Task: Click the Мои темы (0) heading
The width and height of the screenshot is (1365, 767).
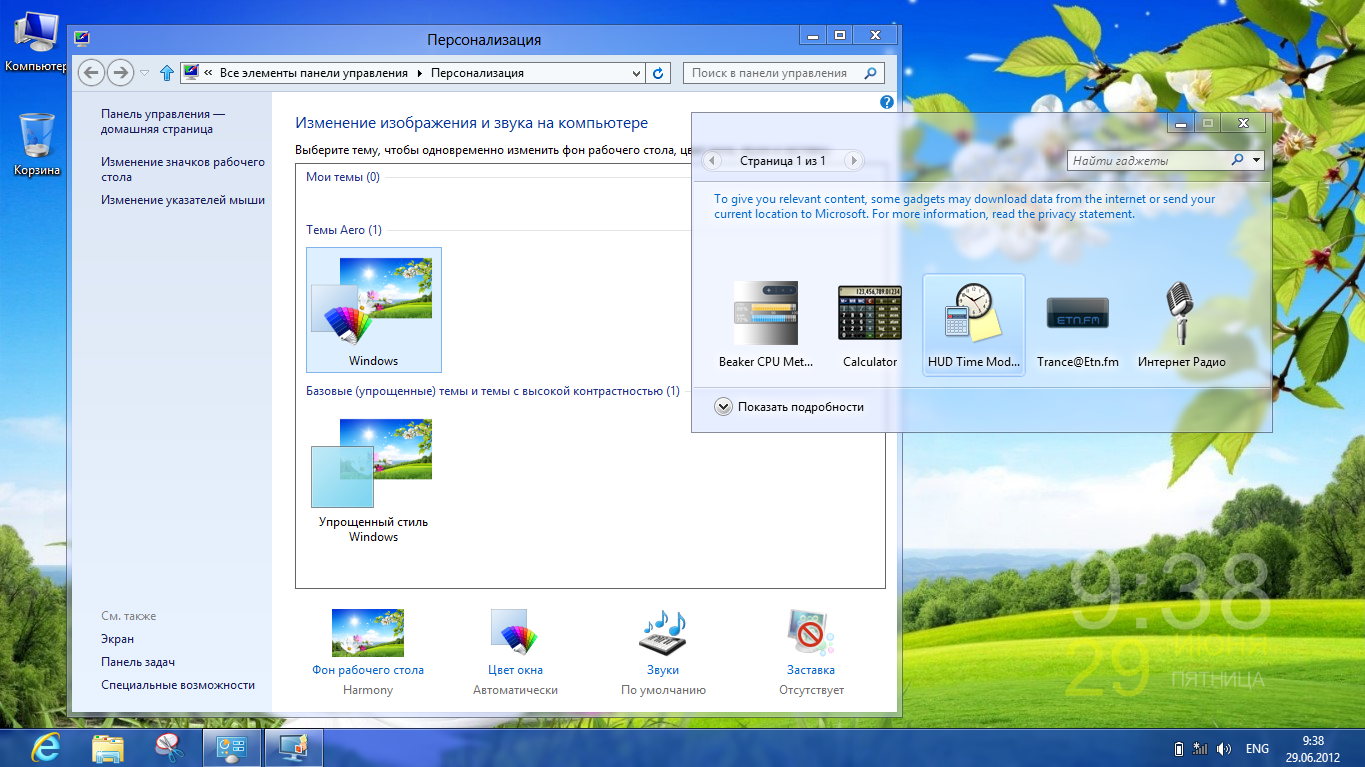Action: click(x=343, y=177)
